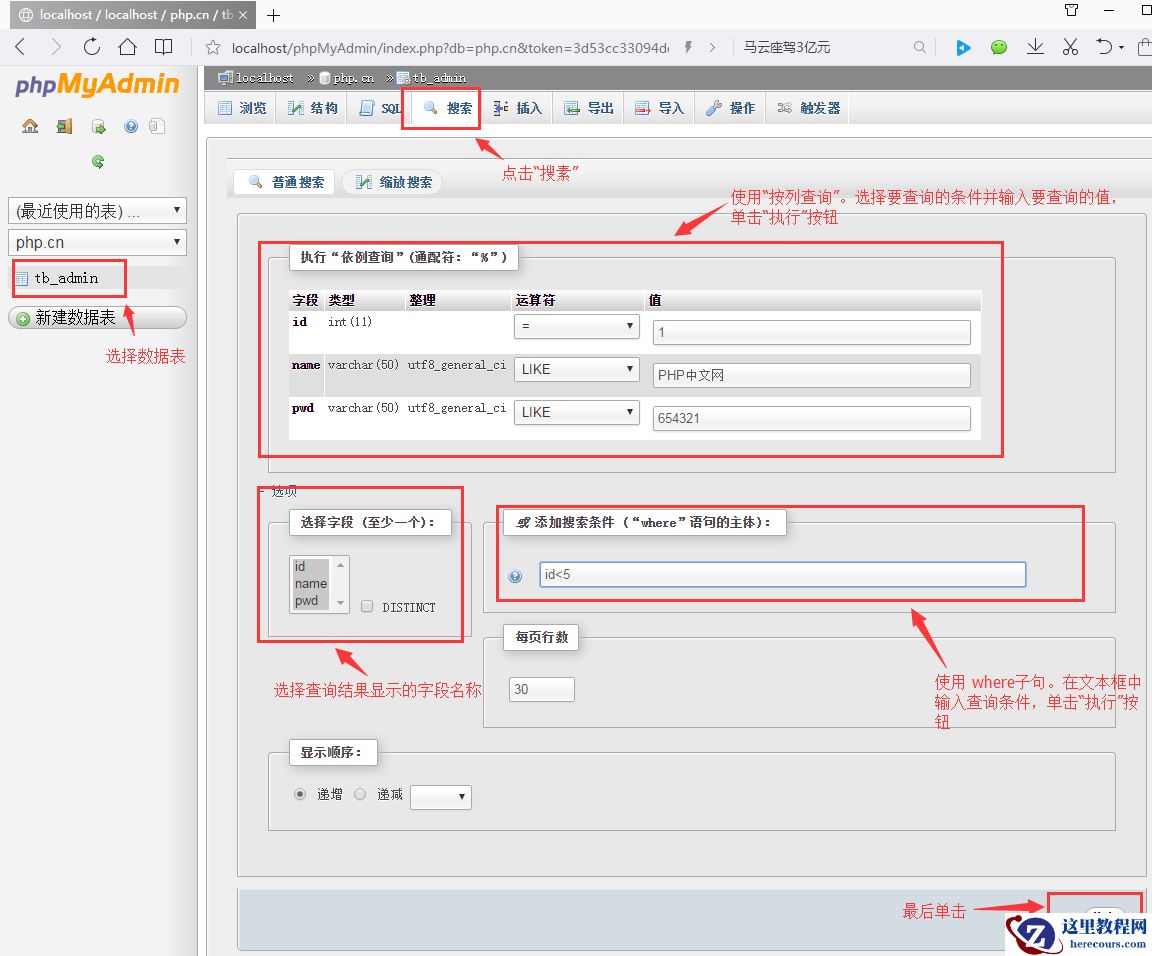The image size is (1152, 956).
Task: Click the browser forward arrow
Action: pyautogui.click(x=56, y=47)
